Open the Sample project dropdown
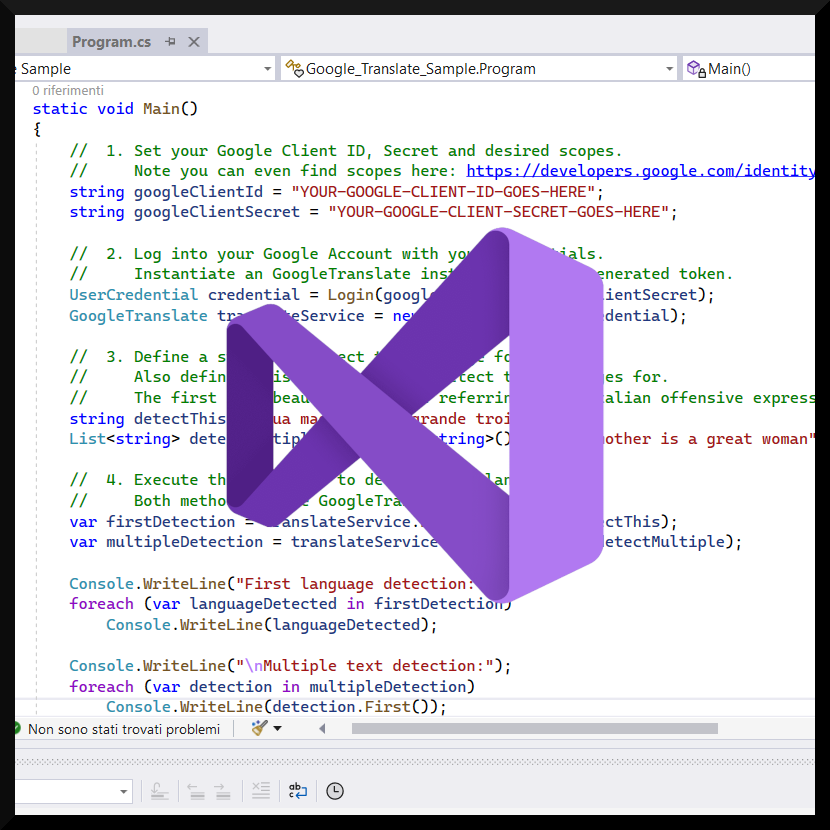Viewport: 830px width, 830px height. pyautogui.click(x=267, y=68)
